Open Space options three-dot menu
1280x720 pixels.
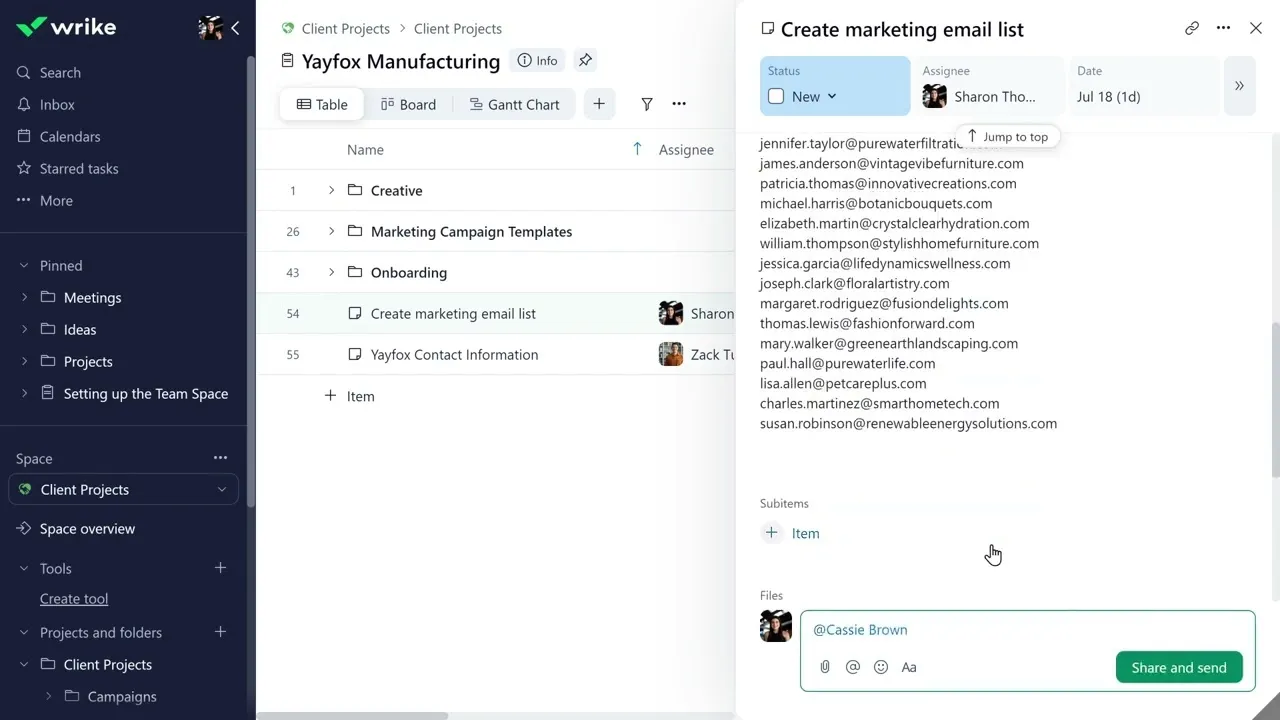pos(220,458)
